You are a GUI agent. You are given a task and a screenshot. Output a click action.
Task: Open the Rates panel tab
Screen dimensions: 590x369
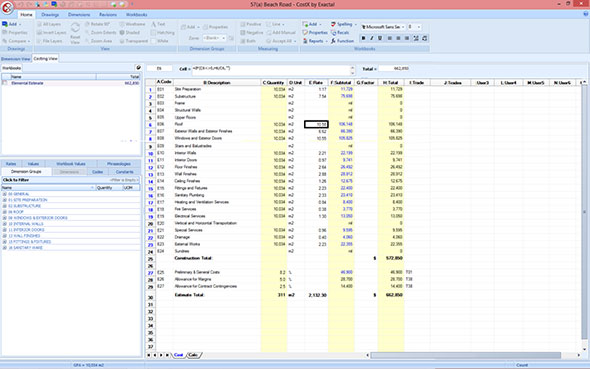point(11,164)
